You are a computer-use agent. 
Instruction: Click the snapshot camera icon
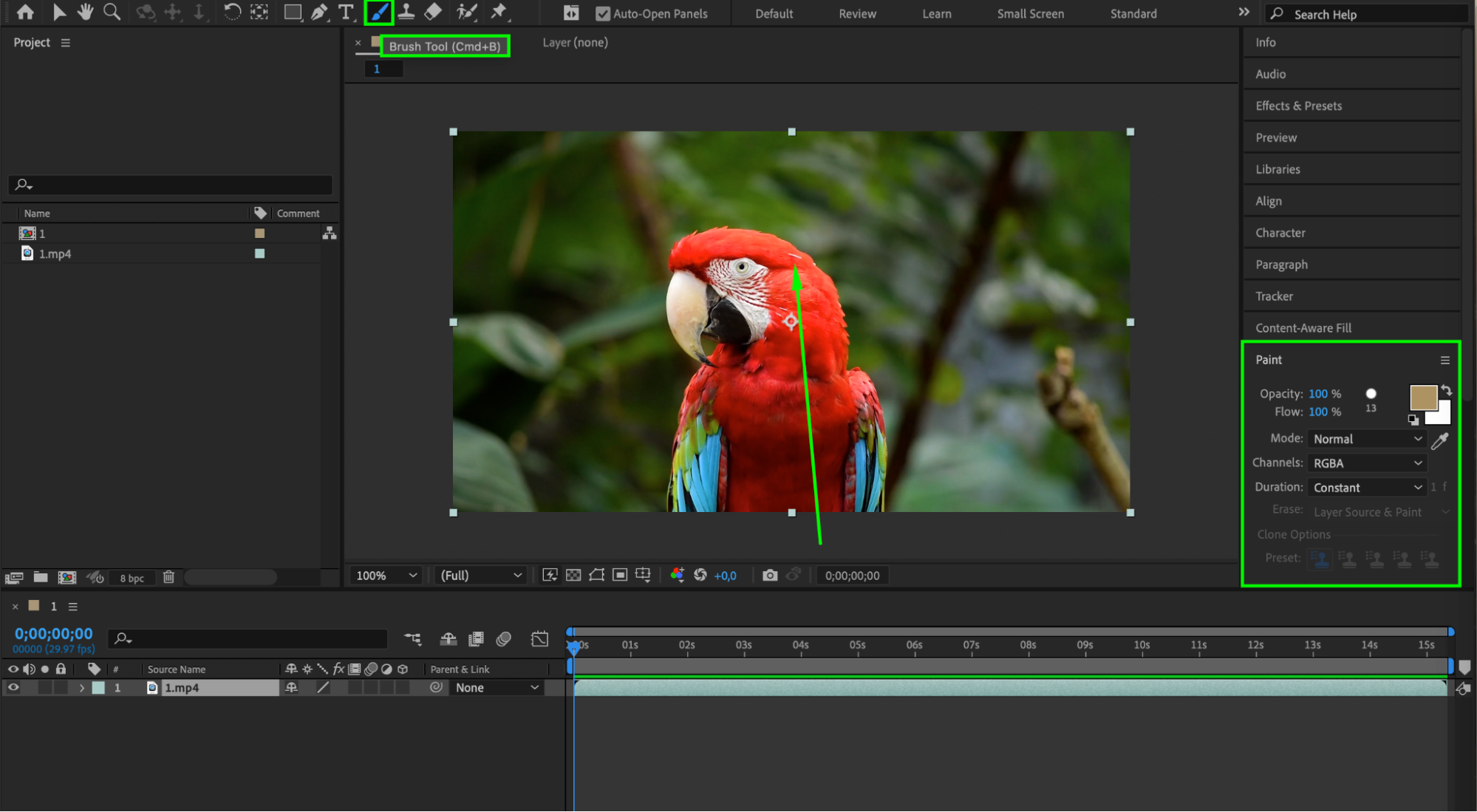(770, 576)
